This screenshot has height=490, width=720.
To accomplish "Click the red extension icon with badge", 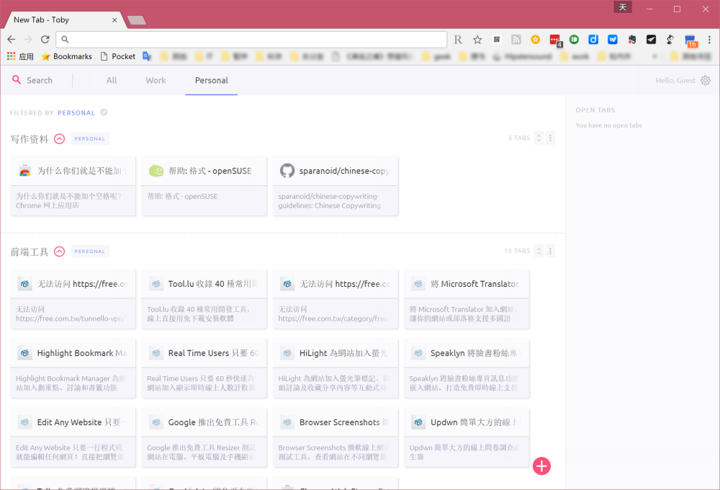I will coord(555,40).
